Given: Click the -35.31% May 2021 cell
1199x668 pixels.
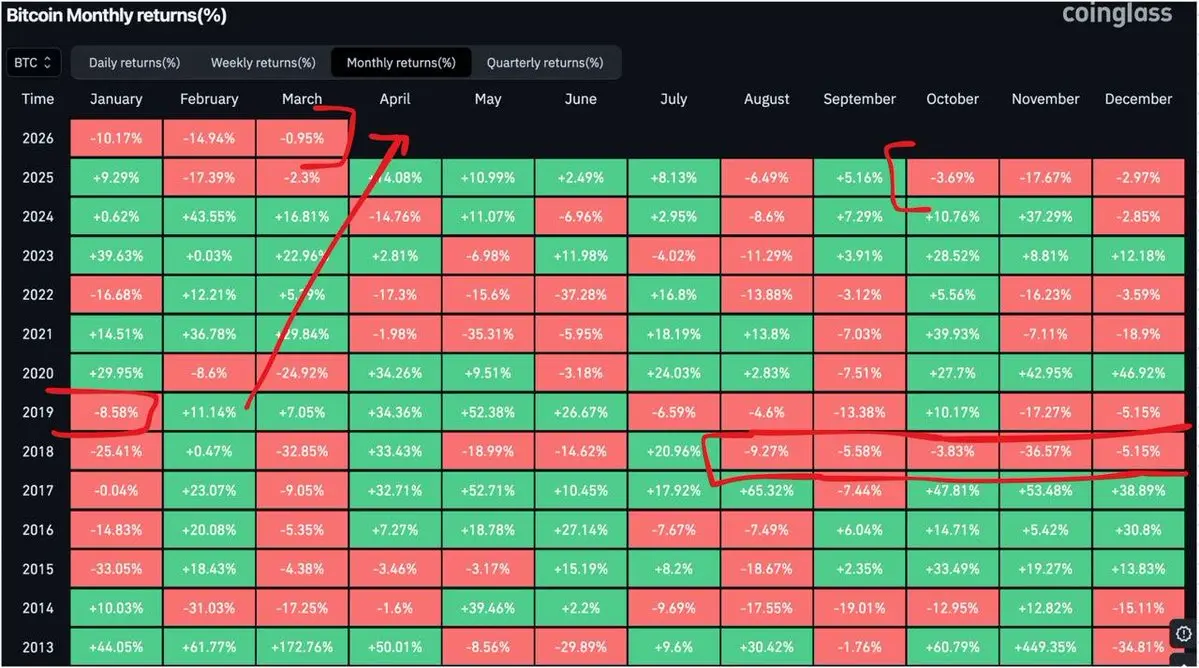Looking at the screenshot, I should [x=488, y=334].
